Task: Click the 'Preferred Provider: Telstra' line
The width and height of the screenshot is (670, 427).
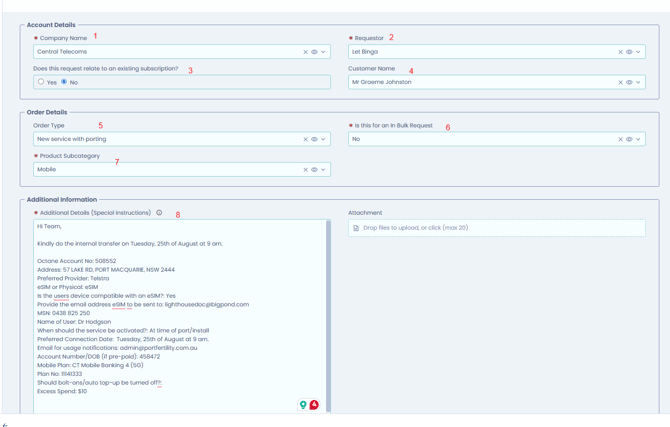Action: coord(73,278)
